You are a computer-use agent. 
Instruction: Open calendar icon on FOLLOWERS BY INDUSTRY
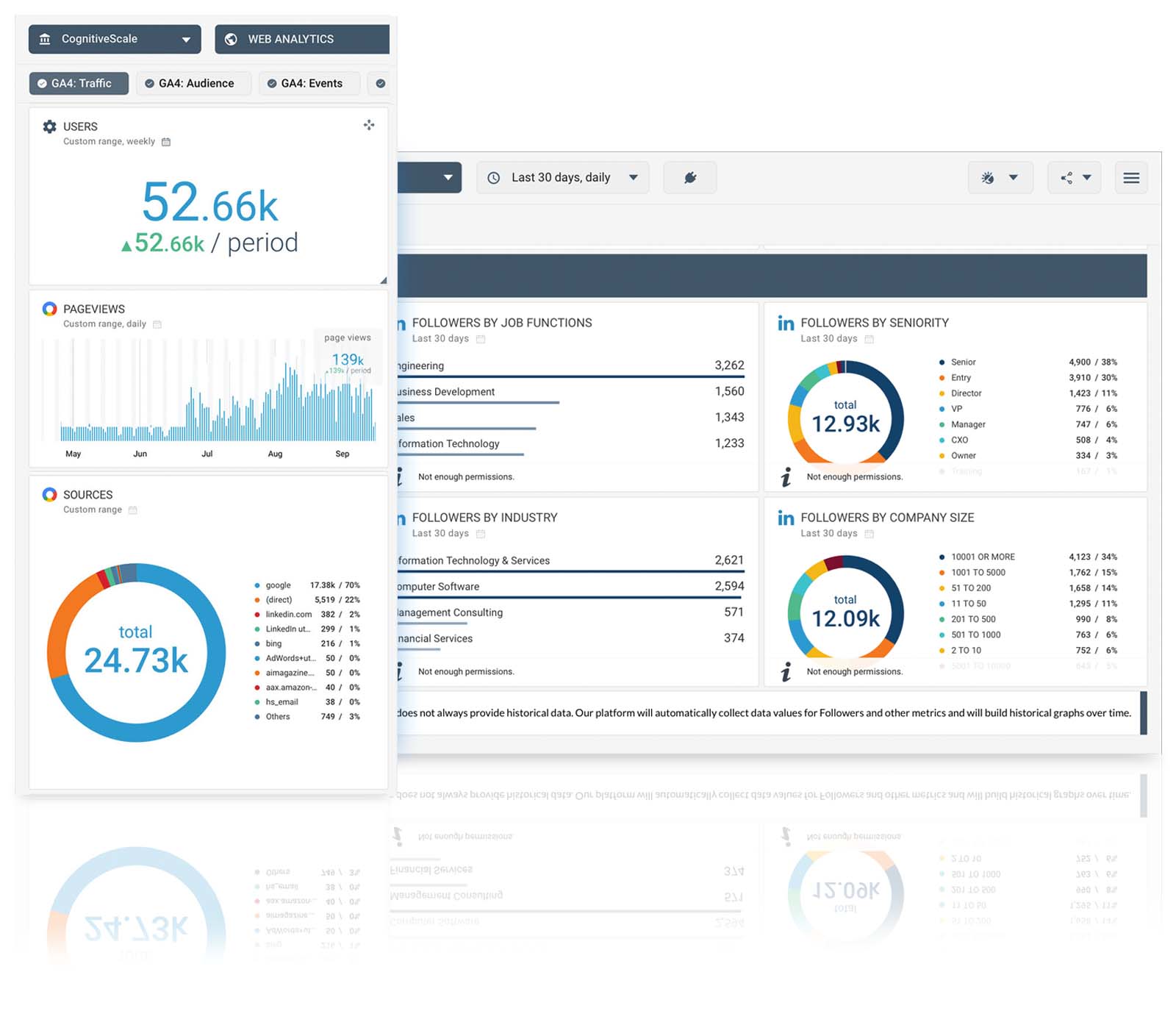coord(481,534)
